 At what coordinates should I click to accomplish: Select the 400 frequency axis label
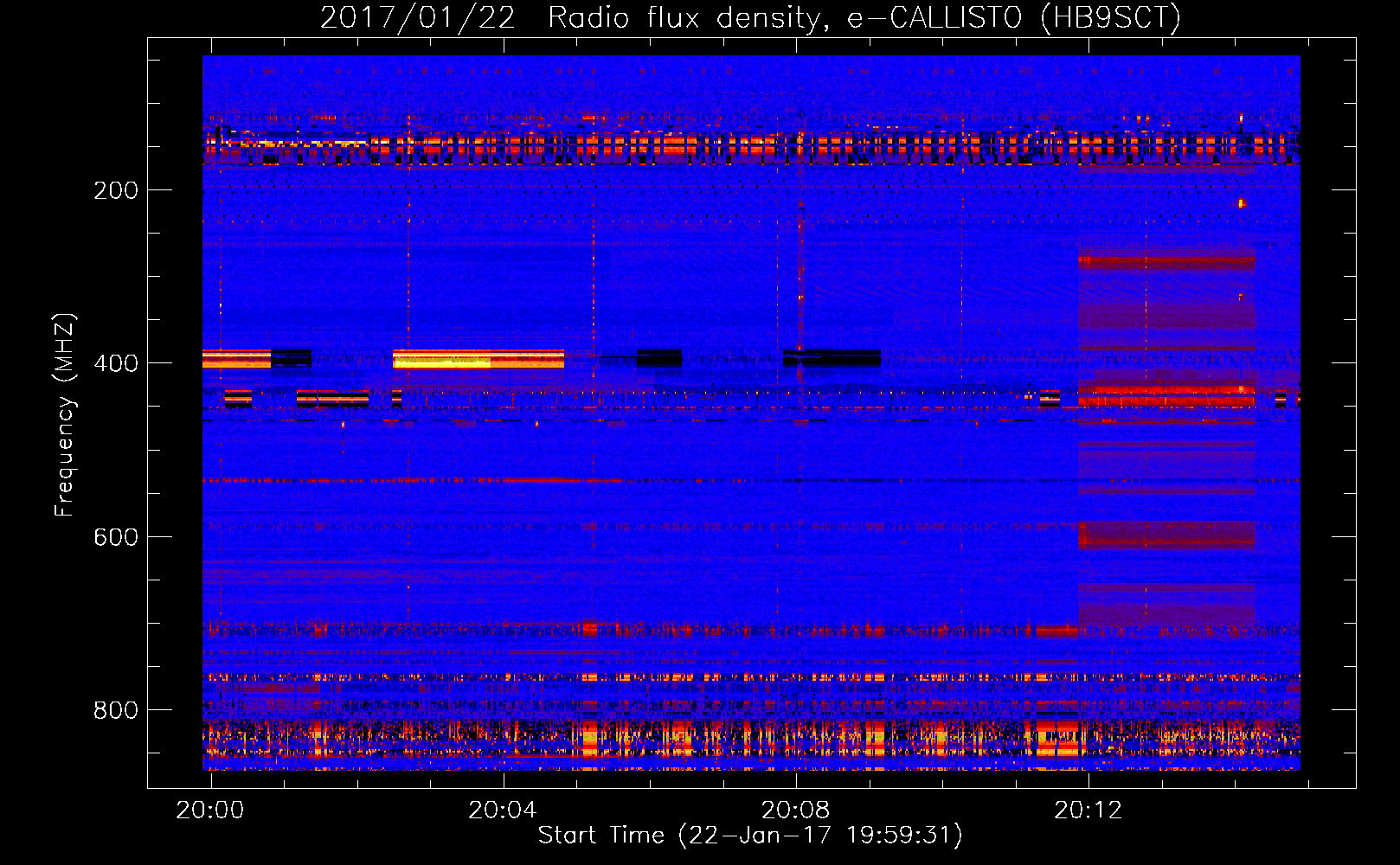pos(116,363)
